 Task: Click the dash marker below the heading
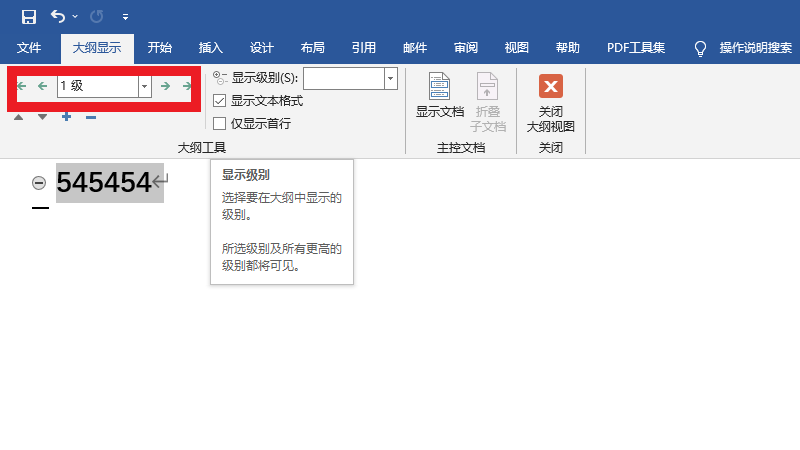coord(40,208)
